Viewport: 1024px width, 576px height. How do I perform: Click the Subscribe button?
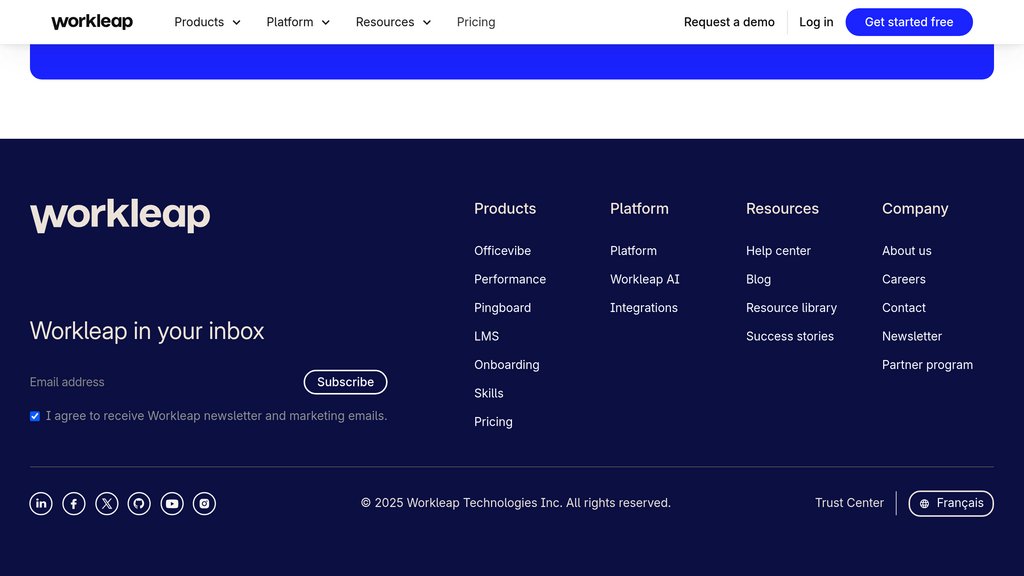click(345, 382)
